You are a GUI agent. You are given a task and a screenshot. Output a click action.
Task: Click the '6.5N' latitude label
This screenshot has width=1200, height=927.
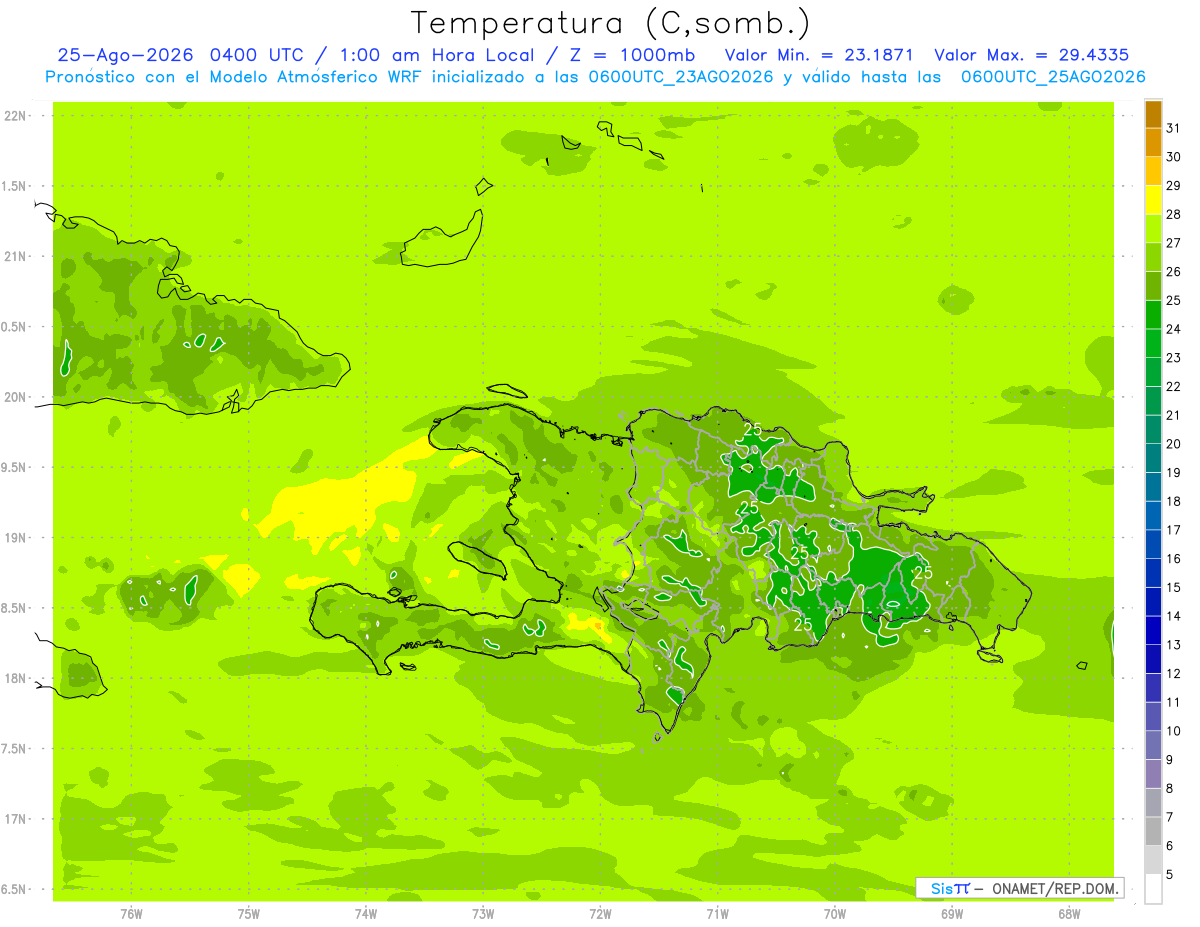tap(15, 890)
